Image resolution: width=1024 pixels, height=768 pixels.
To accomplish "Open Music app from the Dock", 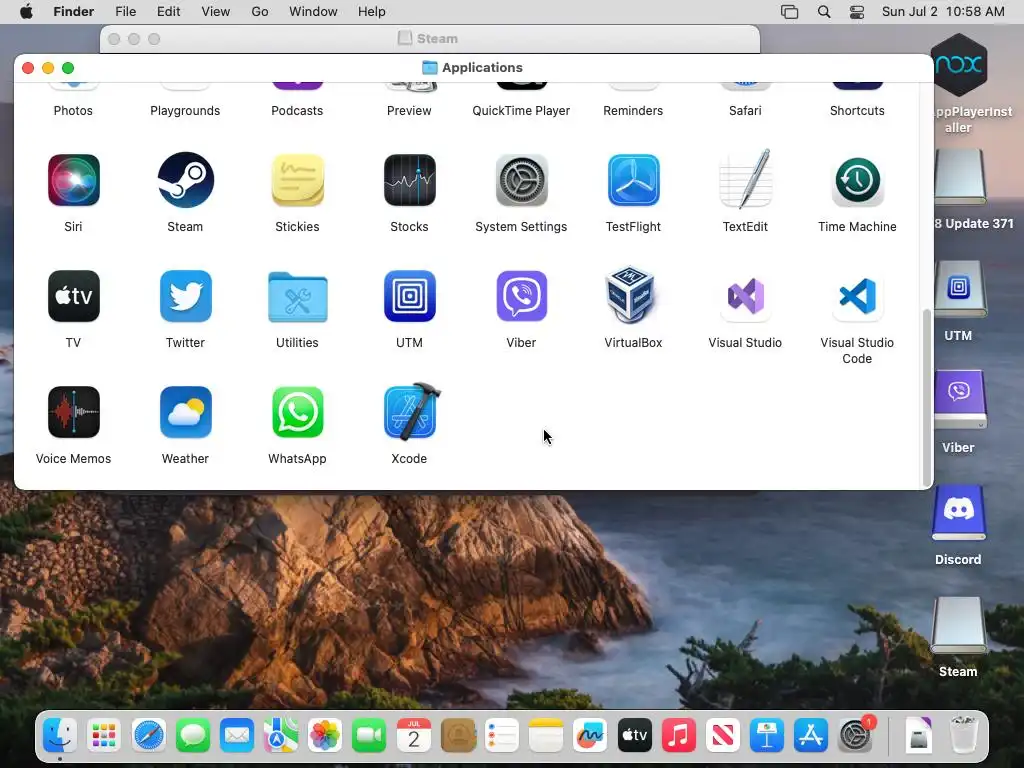I will point(679,735).
